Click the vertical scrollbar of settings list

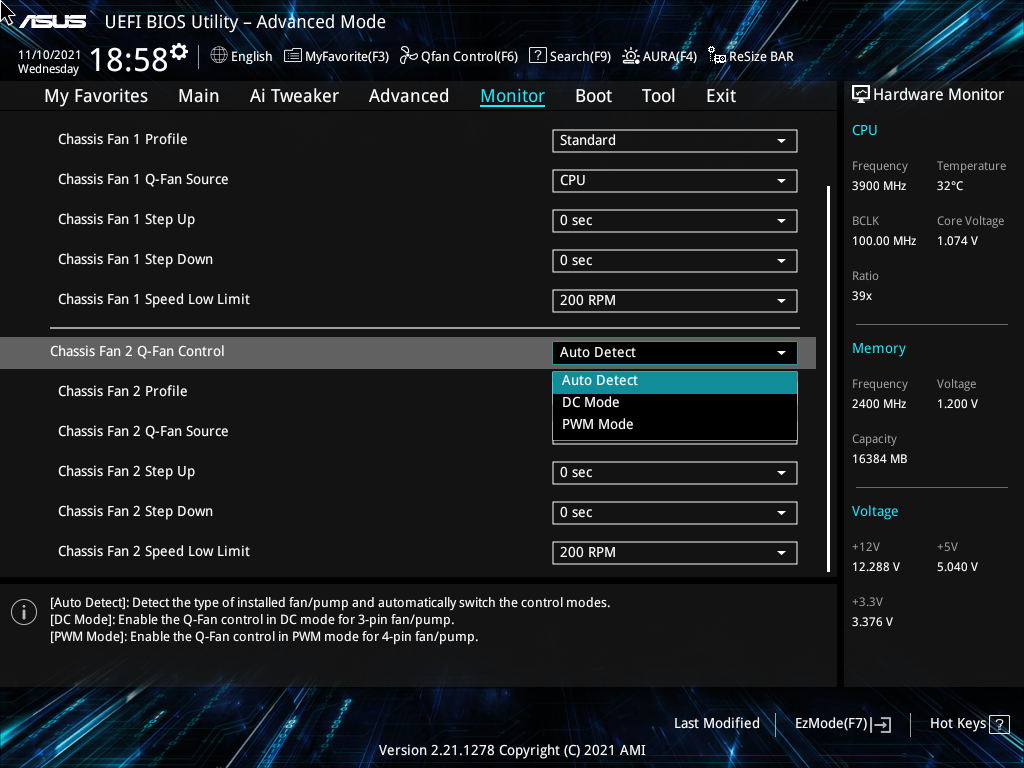click(828, 379)
